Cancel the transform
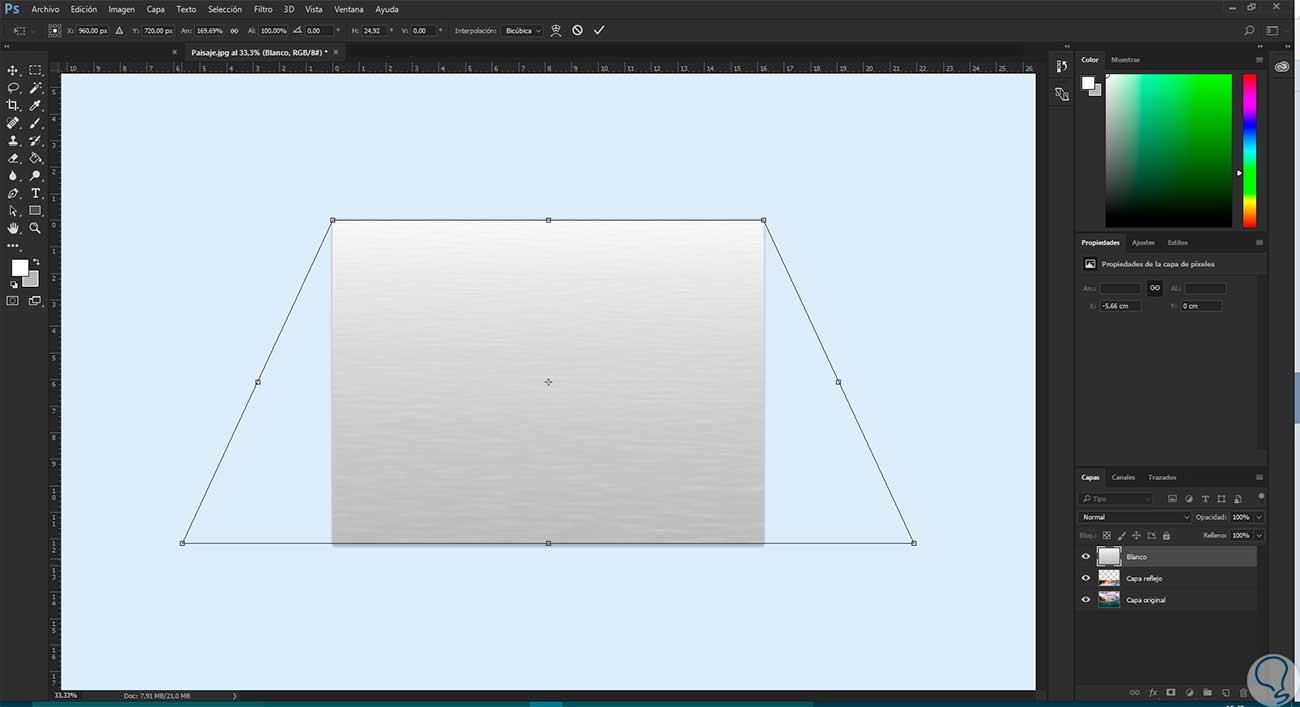Screen dimensions: 1300x707 577,31
